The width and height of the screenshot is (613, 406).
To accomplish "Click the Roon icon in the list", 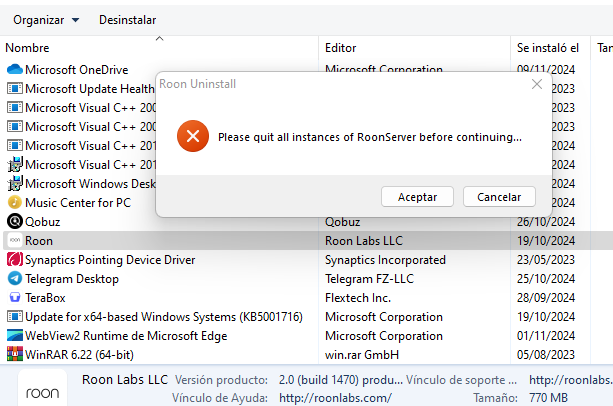I will click(15, 240).
